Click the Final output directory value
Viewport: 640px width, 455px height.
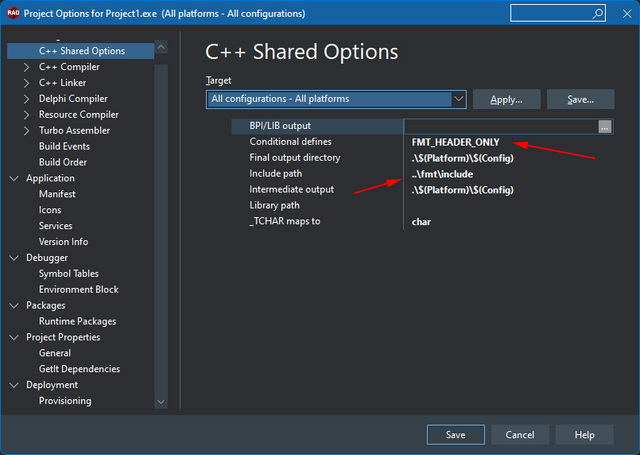click(462, 158)
